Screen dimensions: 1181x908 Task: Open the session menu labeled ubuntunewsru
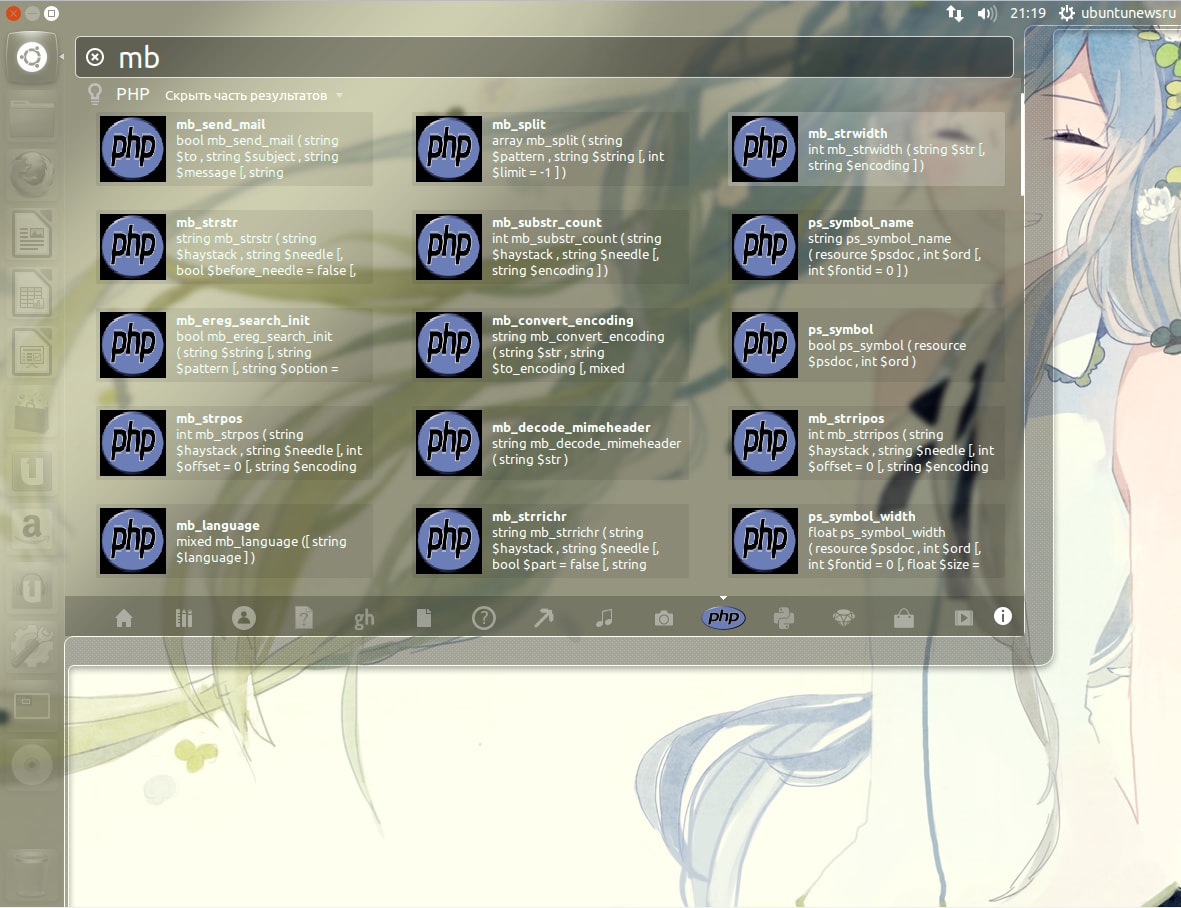(x=1118, y=13)
